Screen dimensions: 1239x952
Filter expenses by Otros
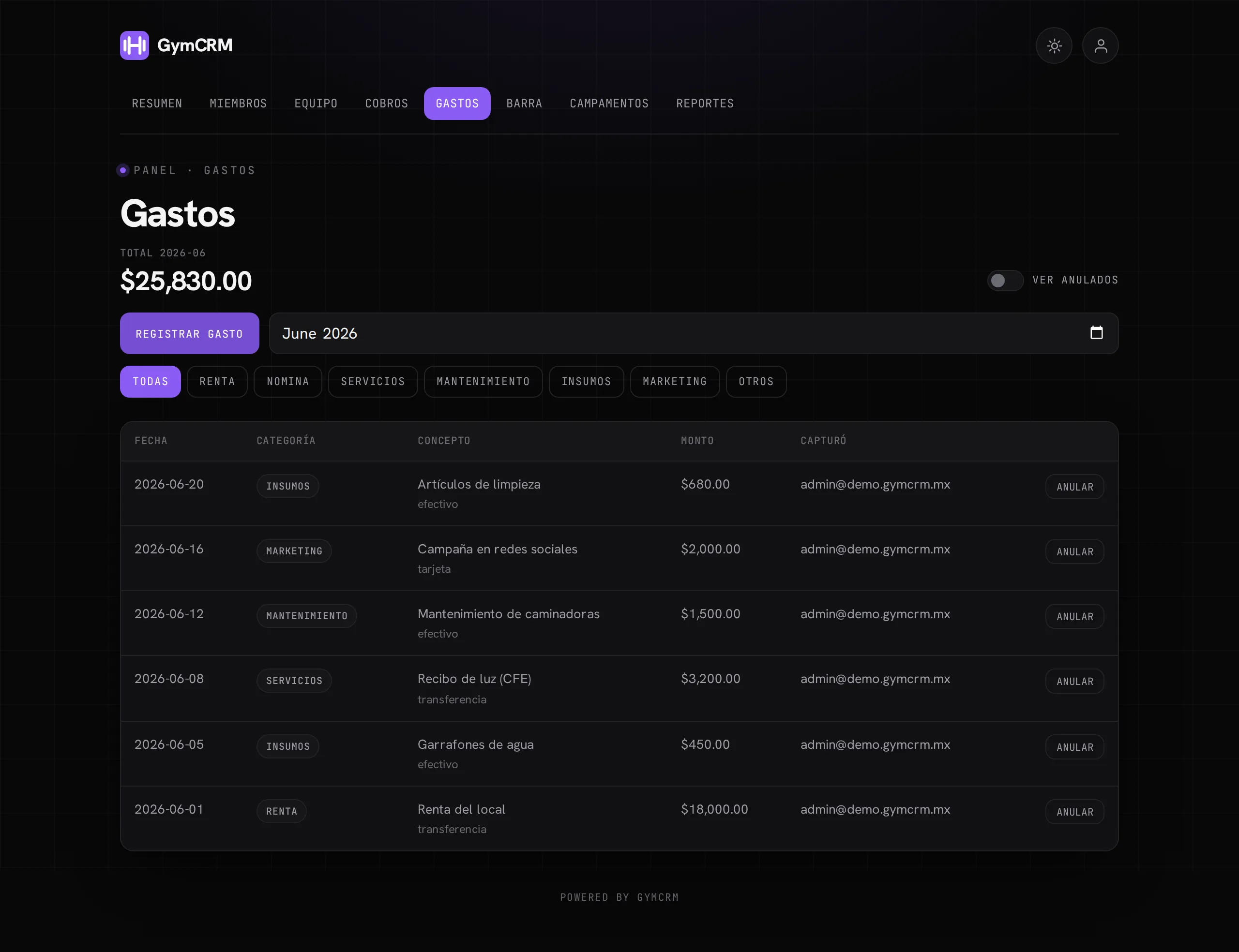(756, 381)
